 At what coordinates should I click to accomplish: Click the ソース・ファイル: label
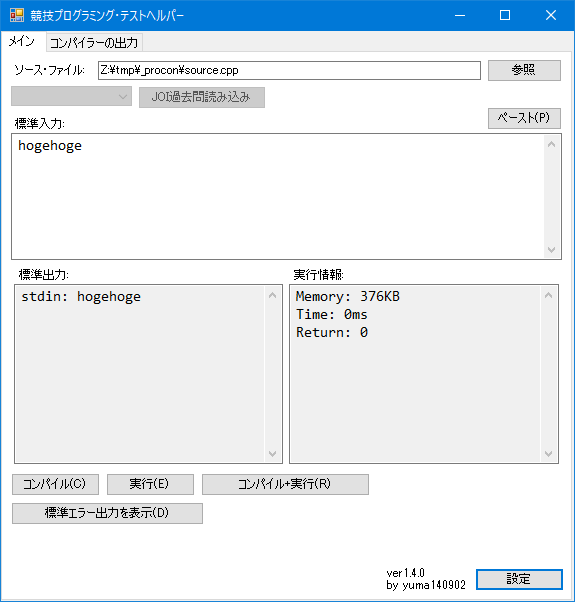[x=49, y=70]
